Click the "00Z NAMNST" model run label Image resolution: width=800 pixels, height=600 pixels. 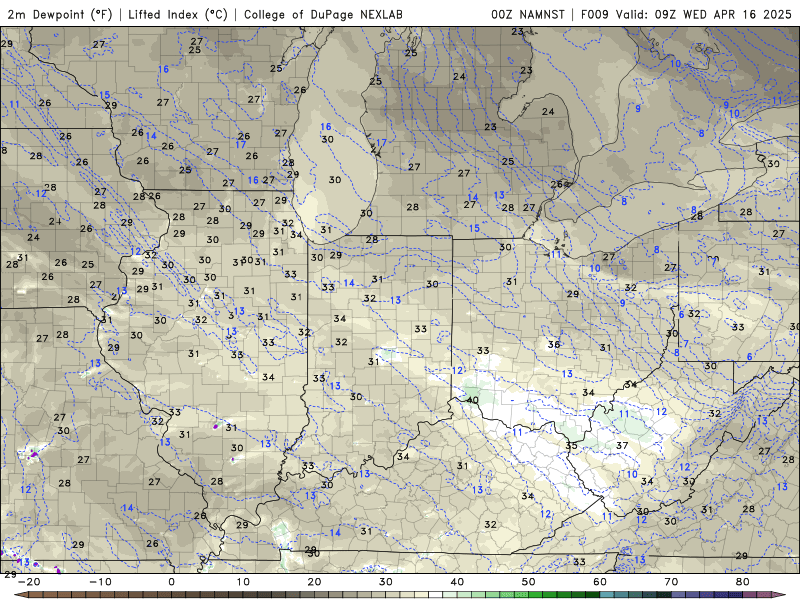528,14
